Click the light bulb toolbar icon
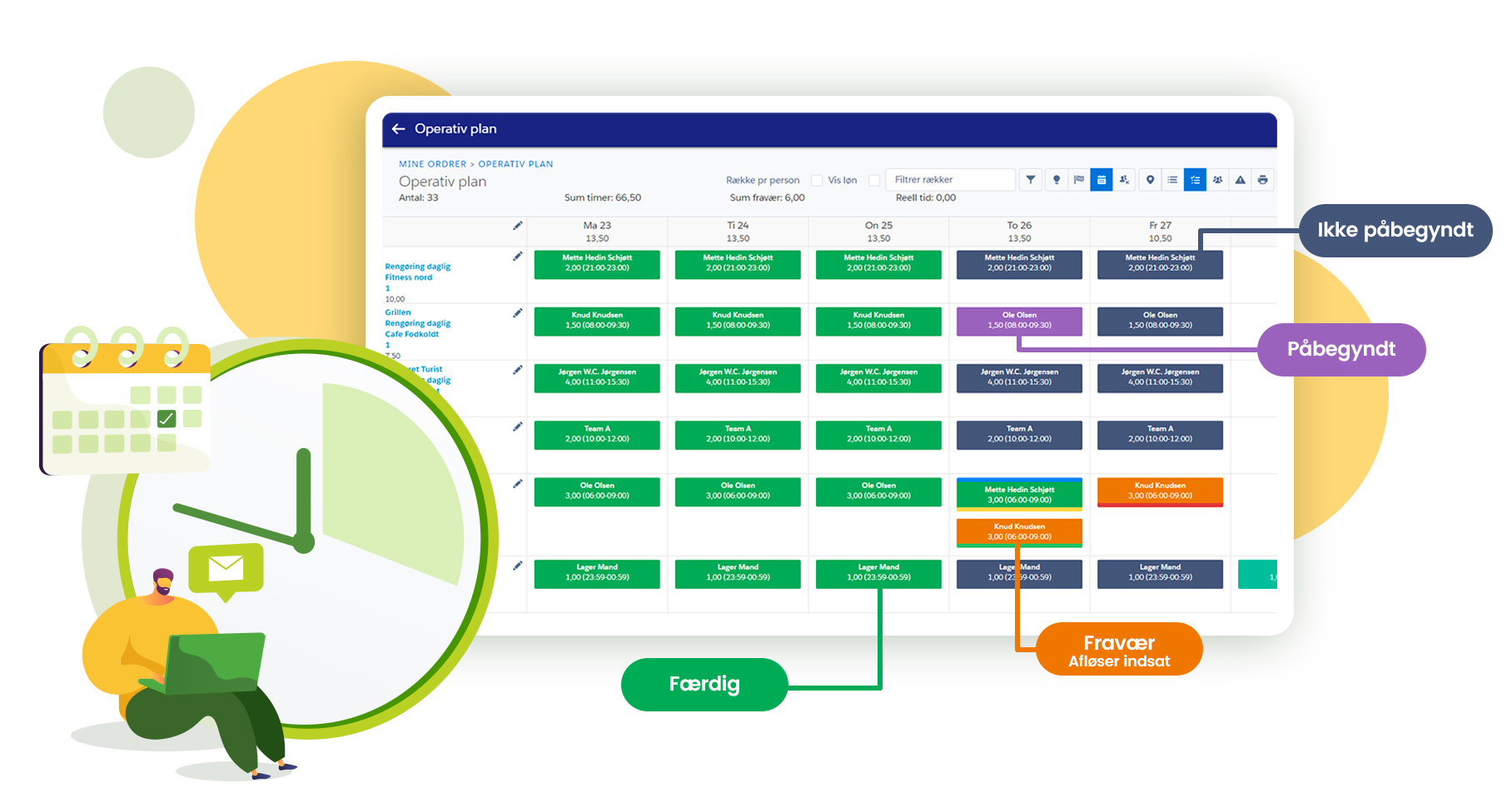 (1057, 180)
